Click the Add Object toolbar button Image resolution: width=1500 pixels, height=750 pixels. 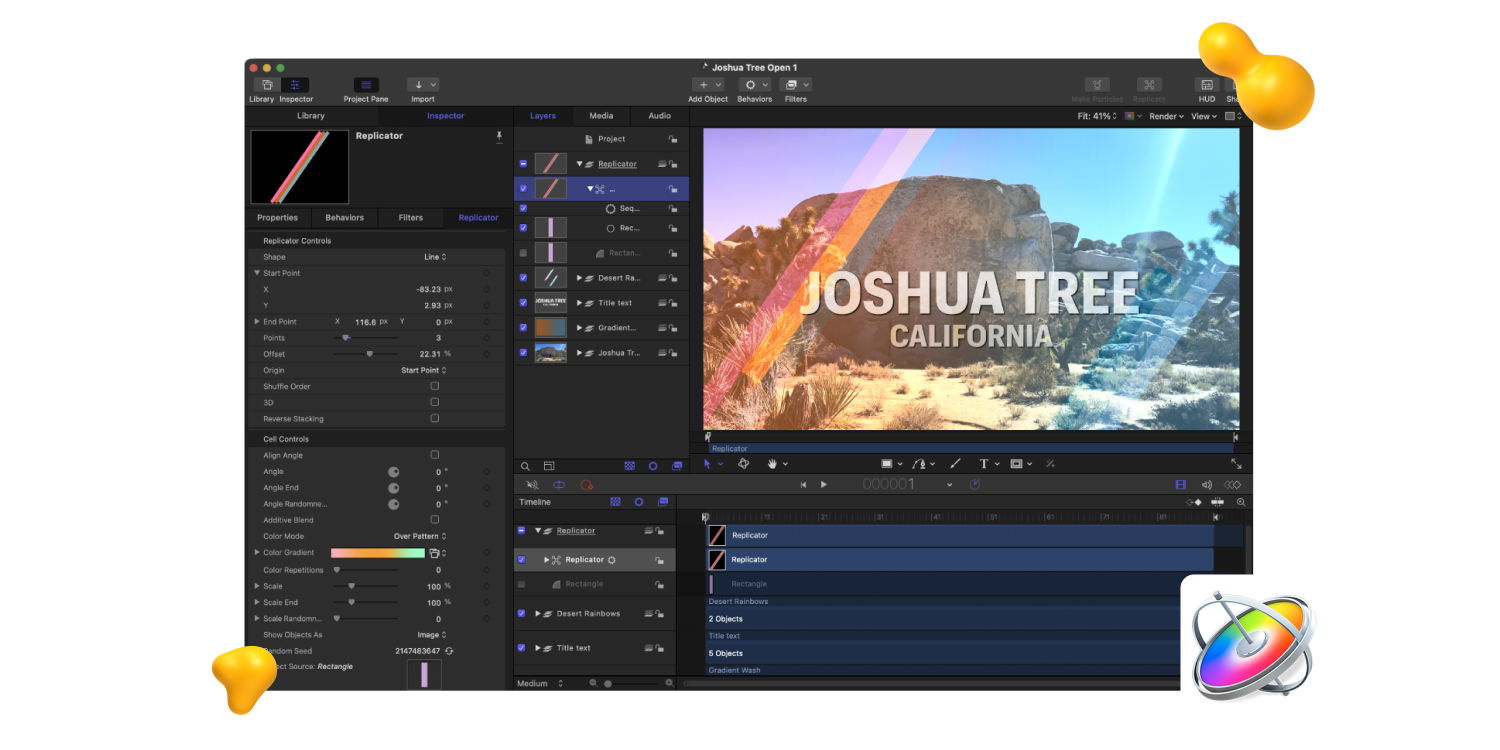pos(708,85)
